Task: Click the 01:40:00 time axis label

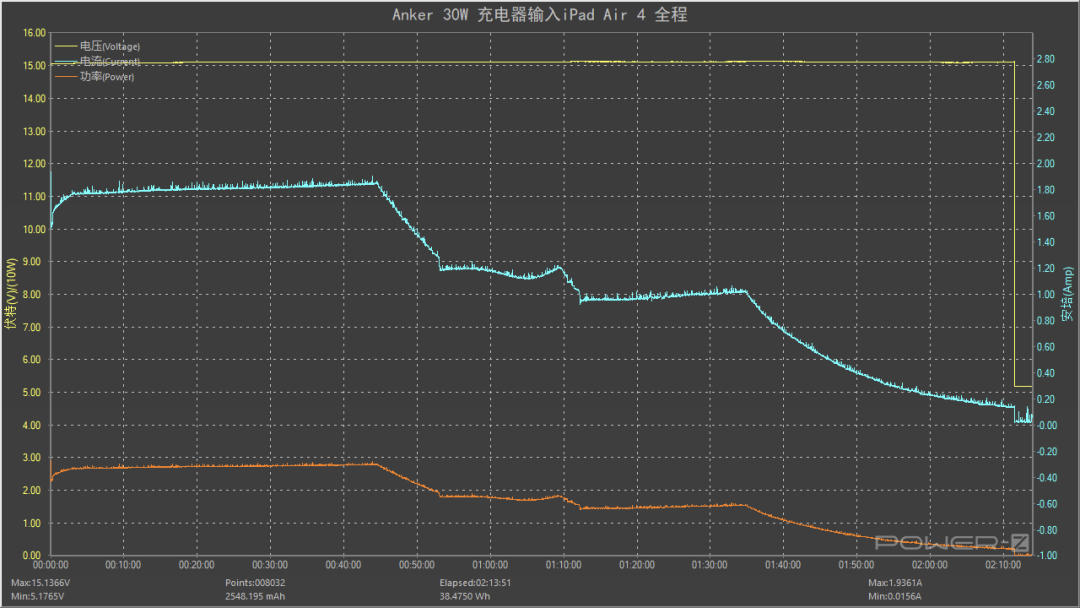Action: click(x=783, y=565)
